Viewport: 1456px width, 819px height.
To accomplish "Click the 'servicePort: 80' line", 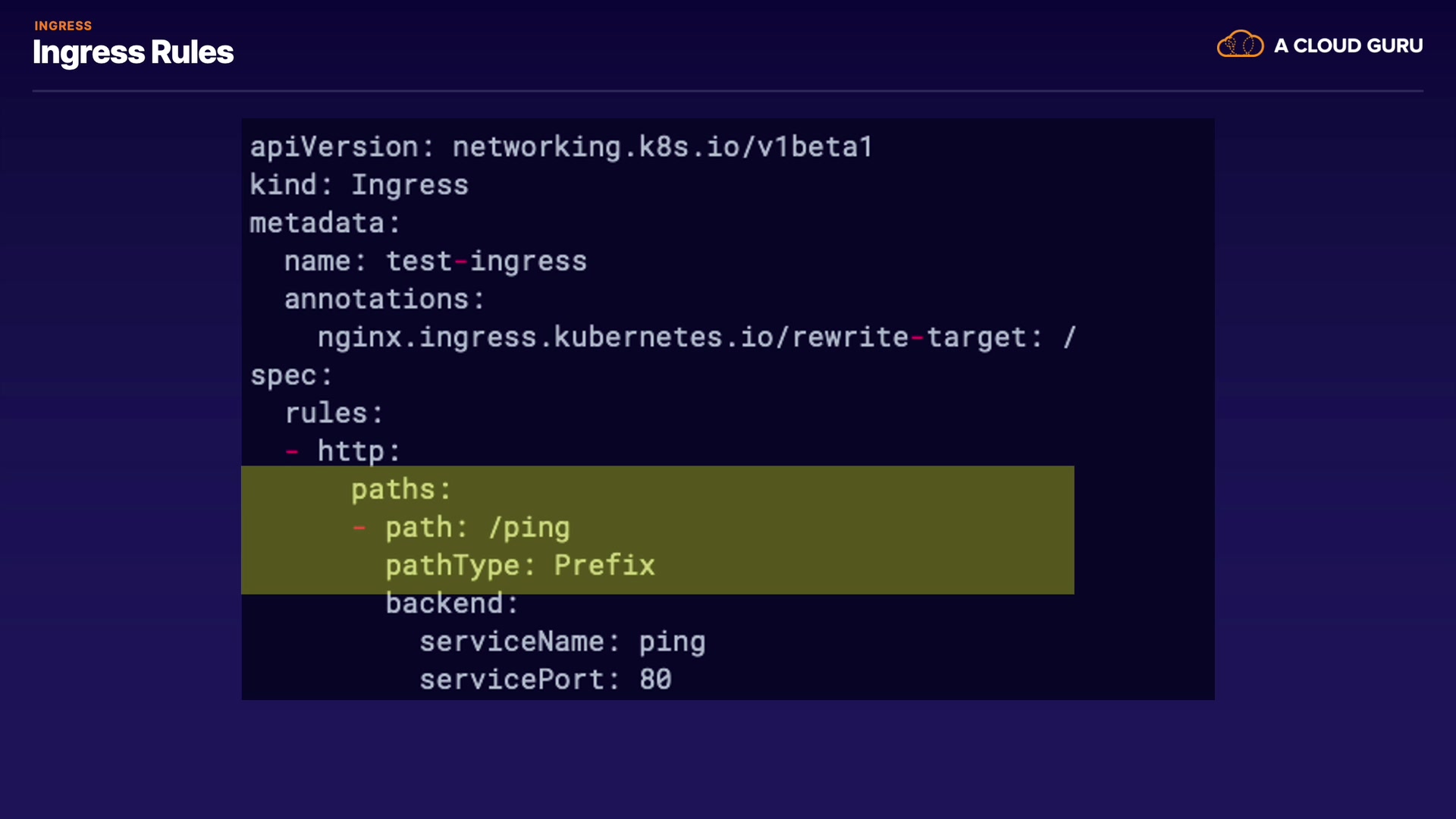I will (545, 679).
